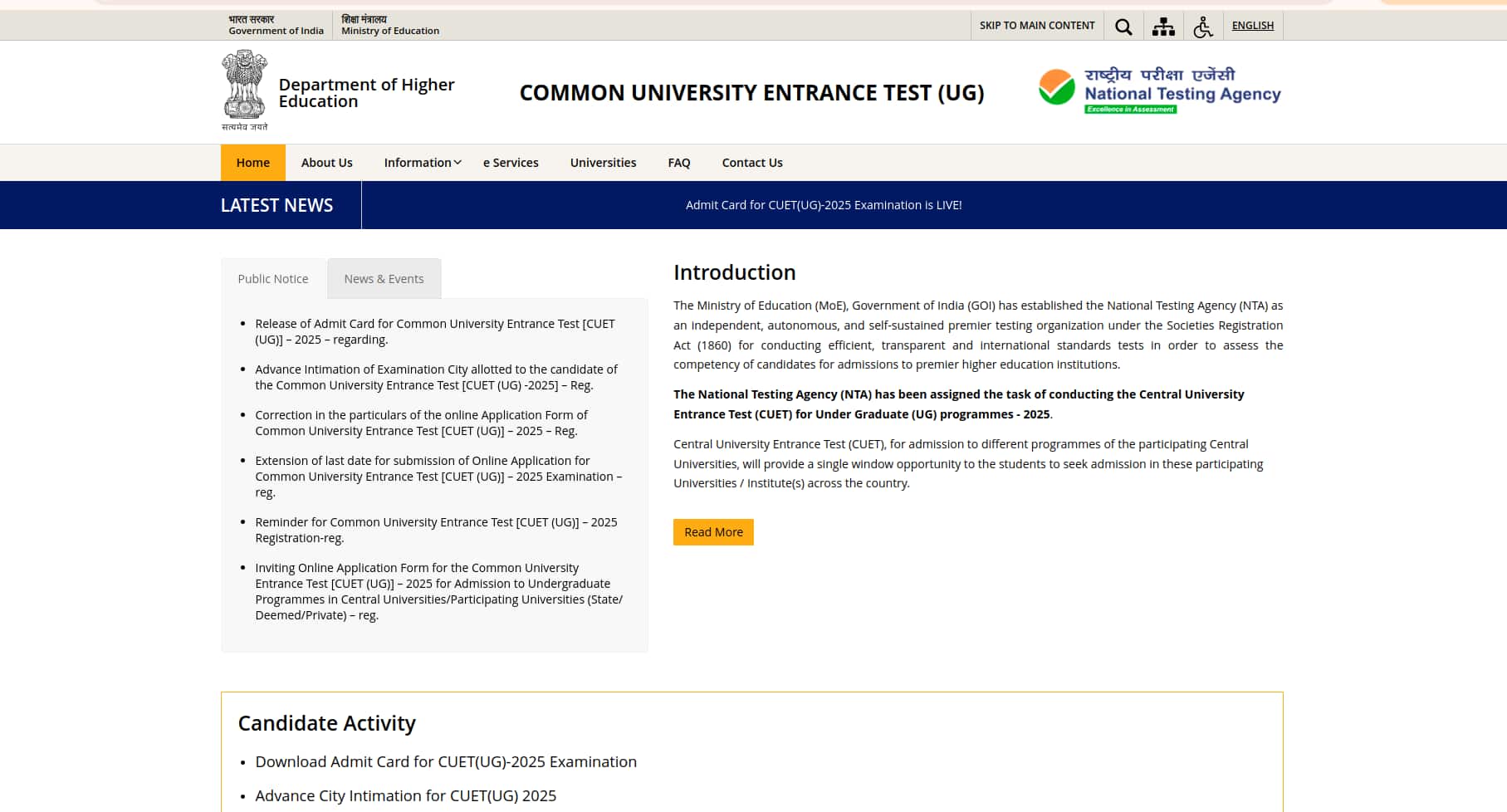Open Reminder for CUET Registration notice
Image resolution: width=1507 pixels, height=812 pixels.
coord(436,530)
